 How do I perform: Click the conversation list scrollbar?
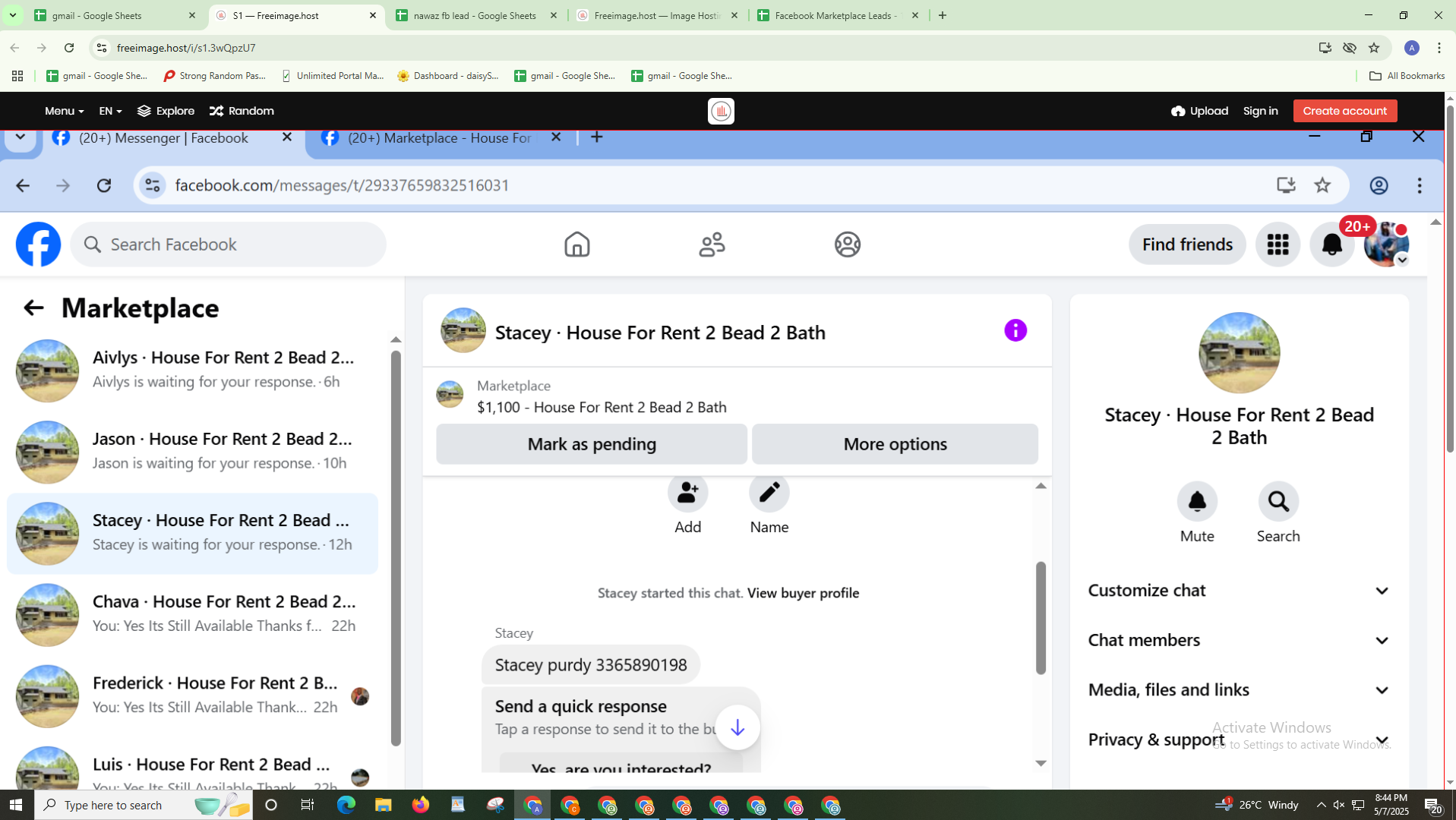tap(395, 548)
